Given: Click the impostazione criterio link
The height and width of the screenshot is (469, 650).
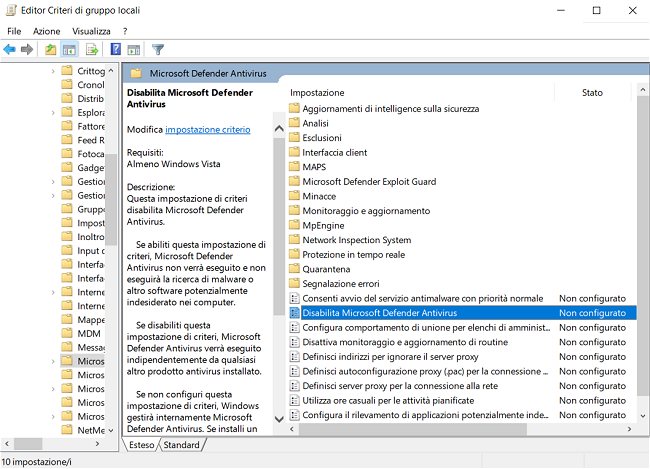Looking at the screenshot, I should tap(208, 130).
